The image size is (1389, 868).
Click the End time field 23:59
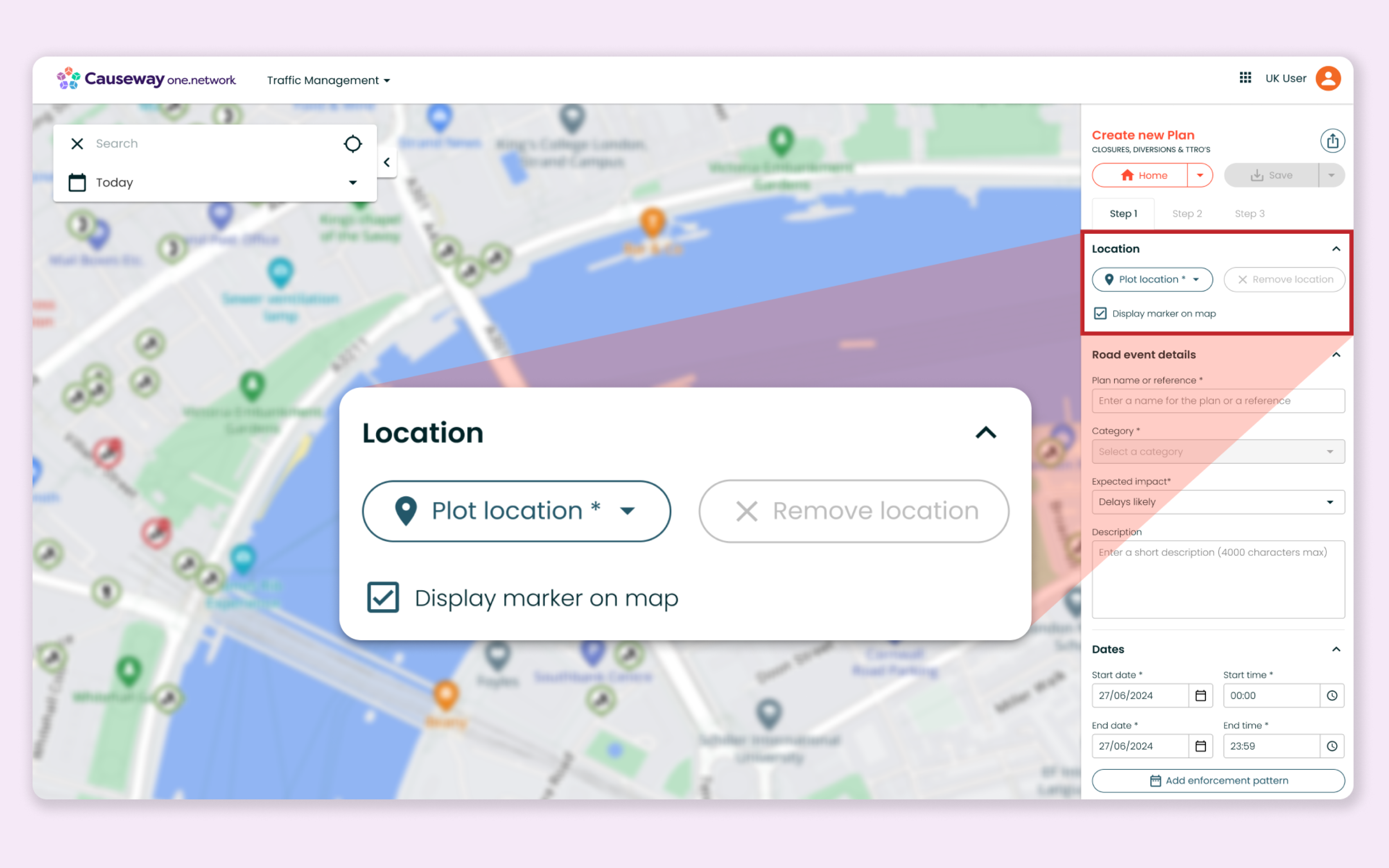coord(1271,746)
